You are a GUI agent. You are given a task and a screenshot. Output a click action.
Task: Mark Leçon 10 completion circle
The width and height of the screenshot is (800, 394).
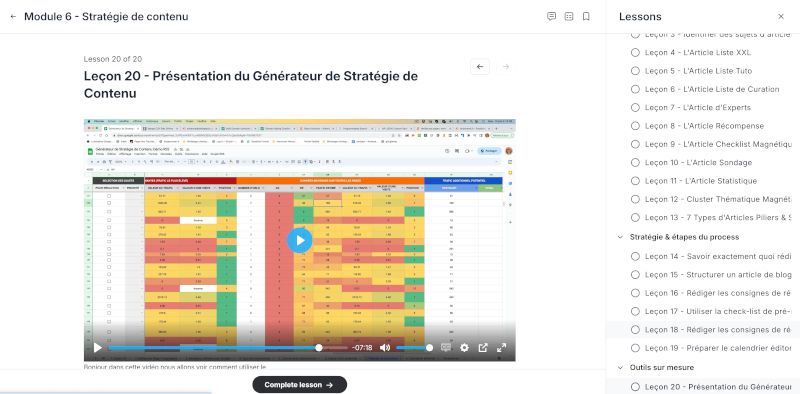pyautogui.click(x=635, y=163)
